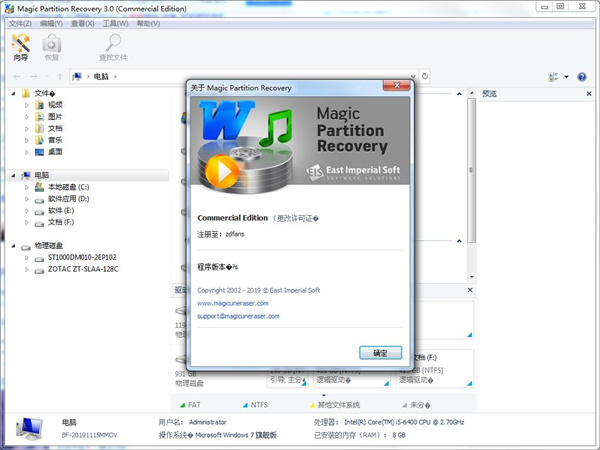The height and width of the screenshot is (450, 600).
Task: Click scrollbar down arrow in file list
Action: click(471, 277)
